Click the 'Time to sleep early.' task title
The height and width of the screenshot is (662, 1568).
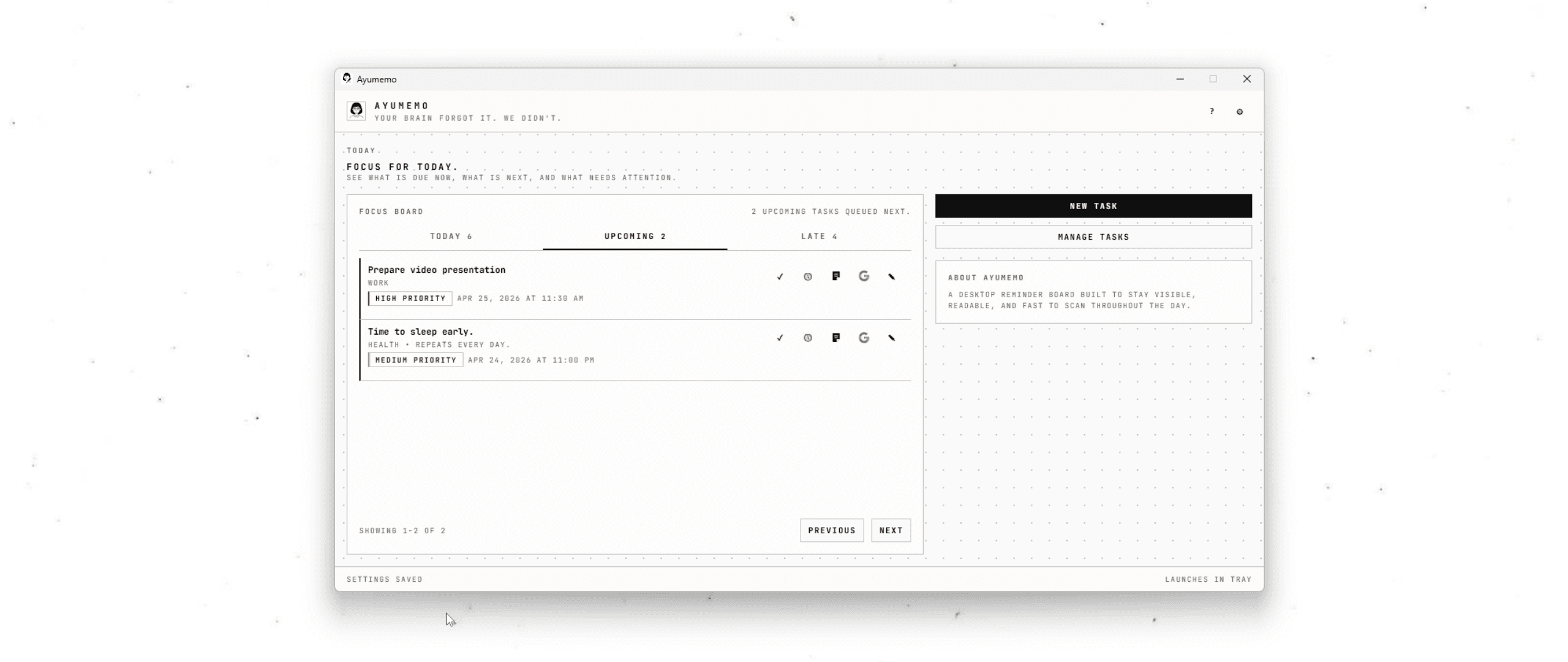tap(421, 332)
